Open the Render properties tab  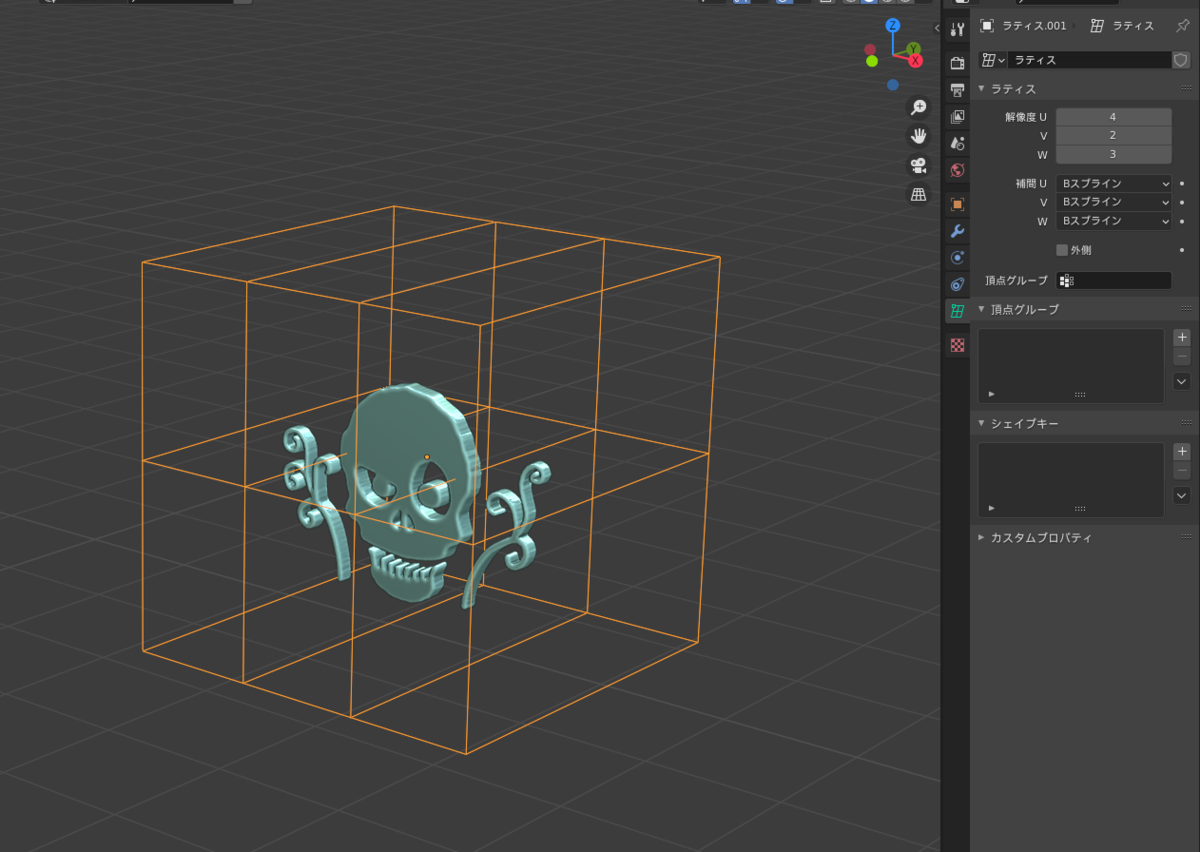[x=957, y=63]
